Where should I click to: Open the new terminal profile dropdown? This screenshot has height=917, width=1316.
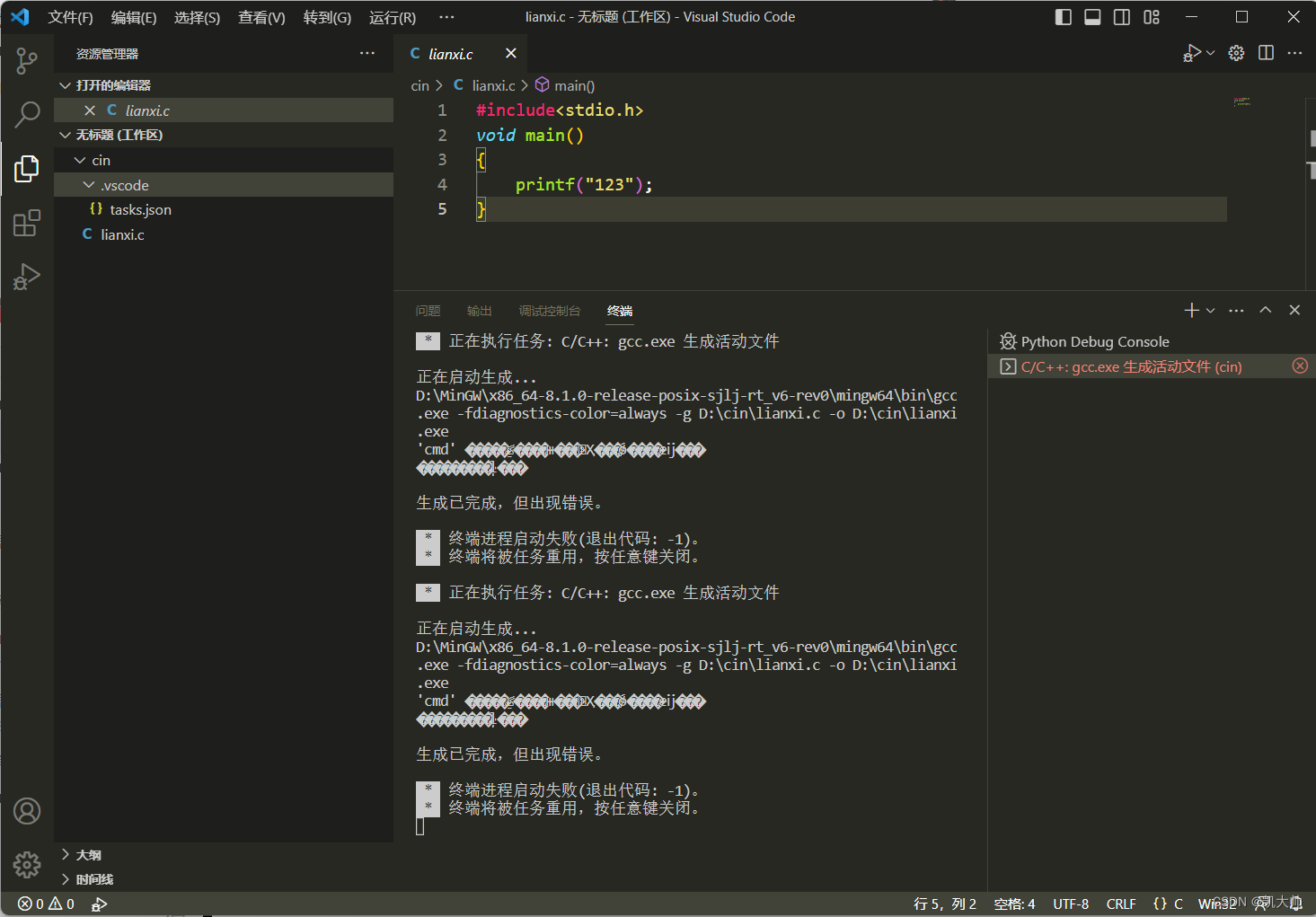click(1211, 310)
